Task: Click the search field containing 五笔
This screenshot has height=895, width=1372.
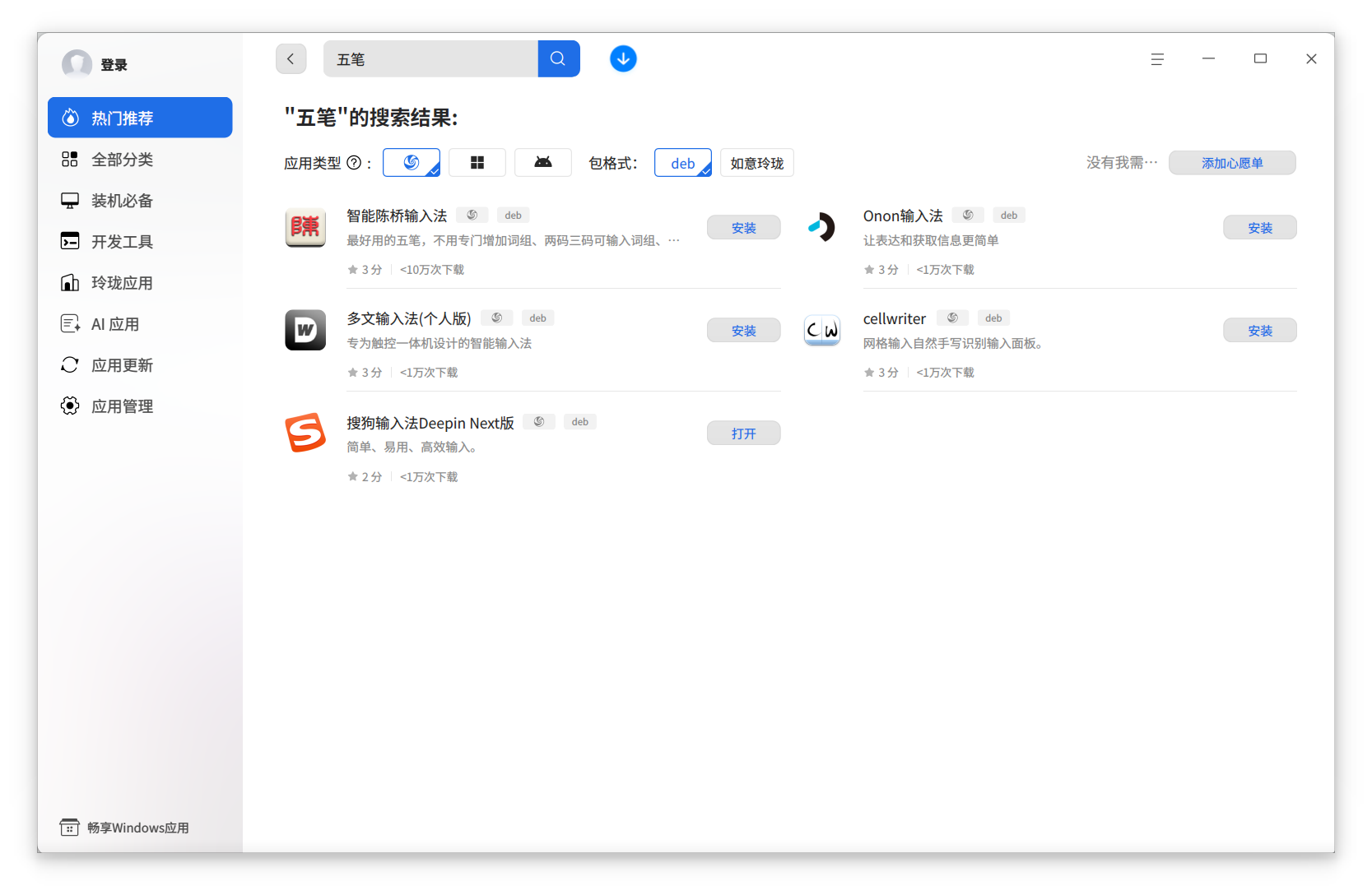Action: [x=430, y=59]
